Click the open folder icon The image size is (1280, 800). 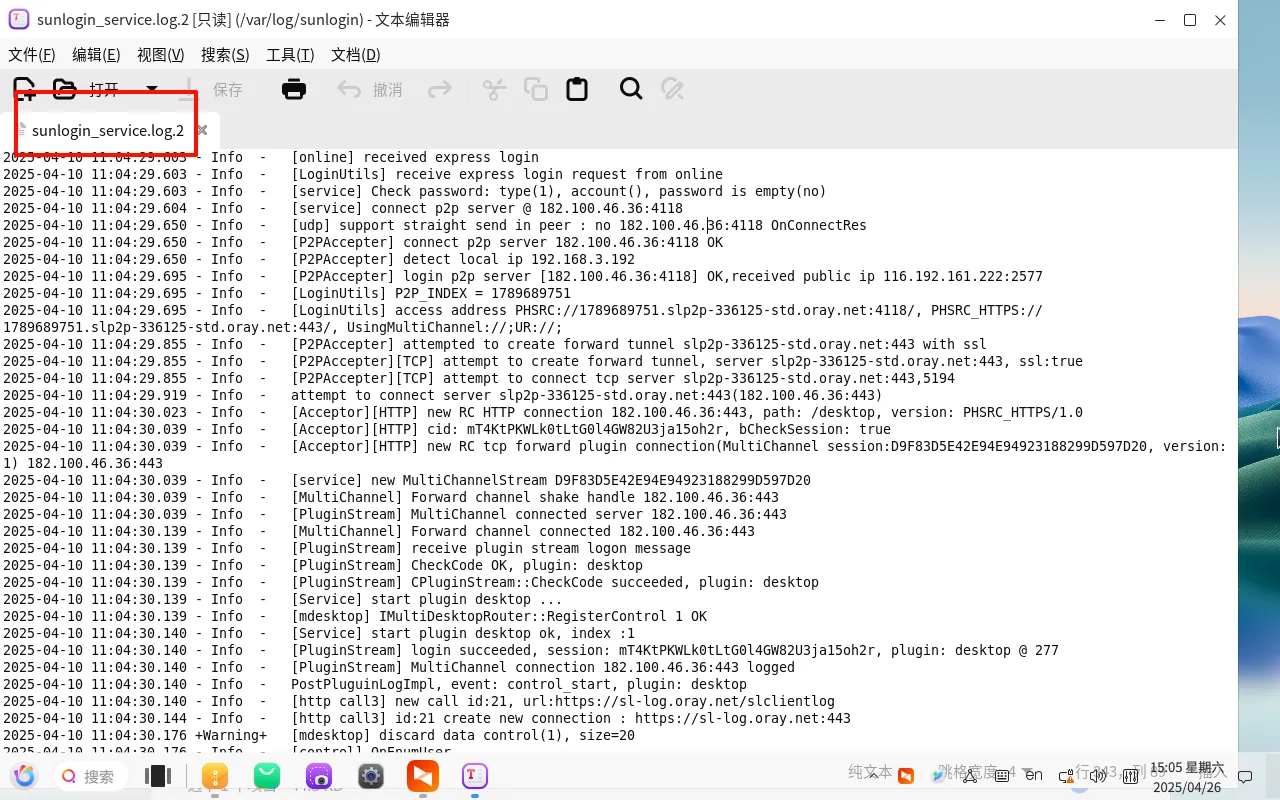(x=65, y=89)
